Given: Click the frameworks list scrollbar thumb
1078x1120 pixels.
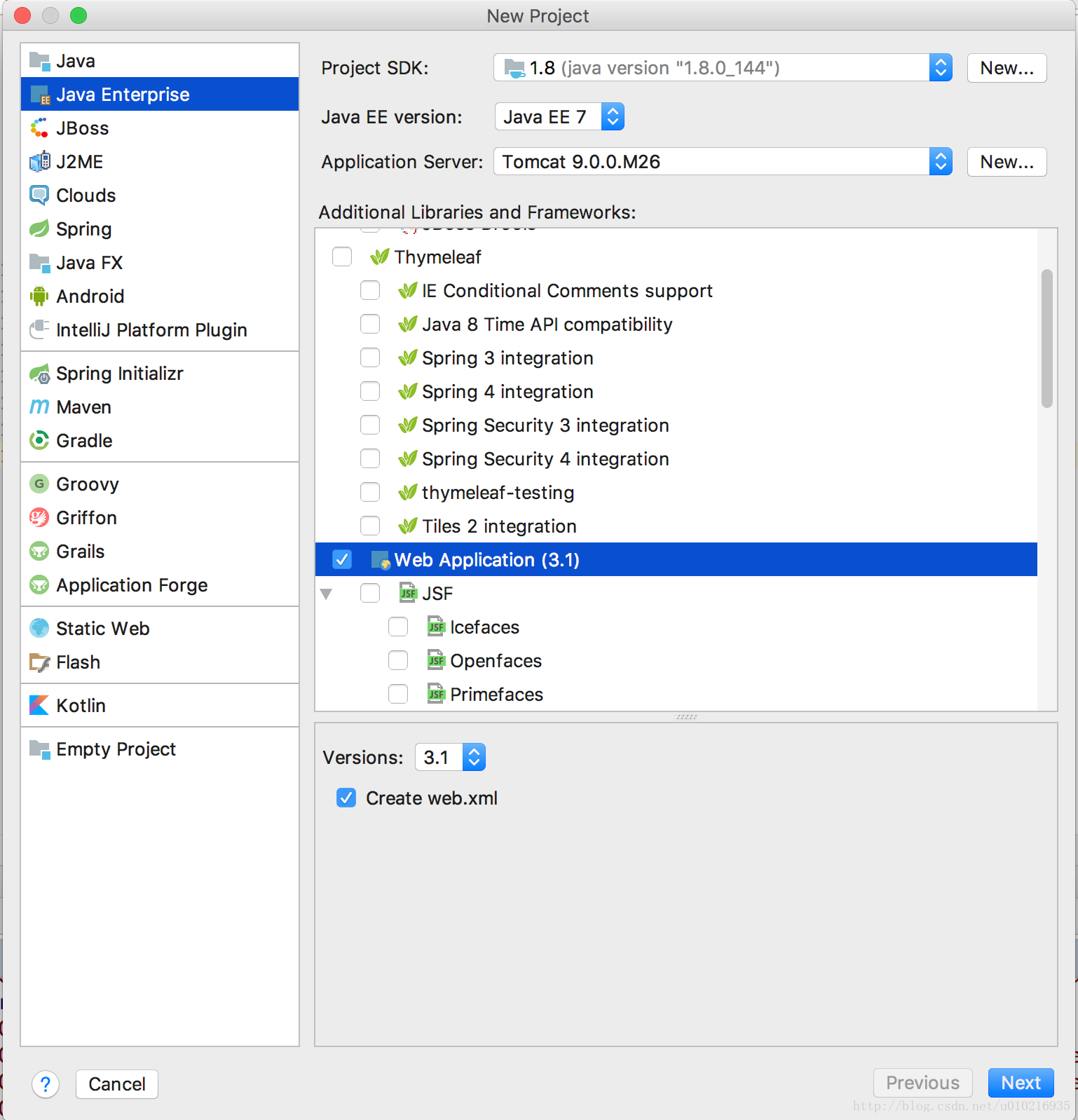Looking at the screenshot, I should coord(1047,338).
